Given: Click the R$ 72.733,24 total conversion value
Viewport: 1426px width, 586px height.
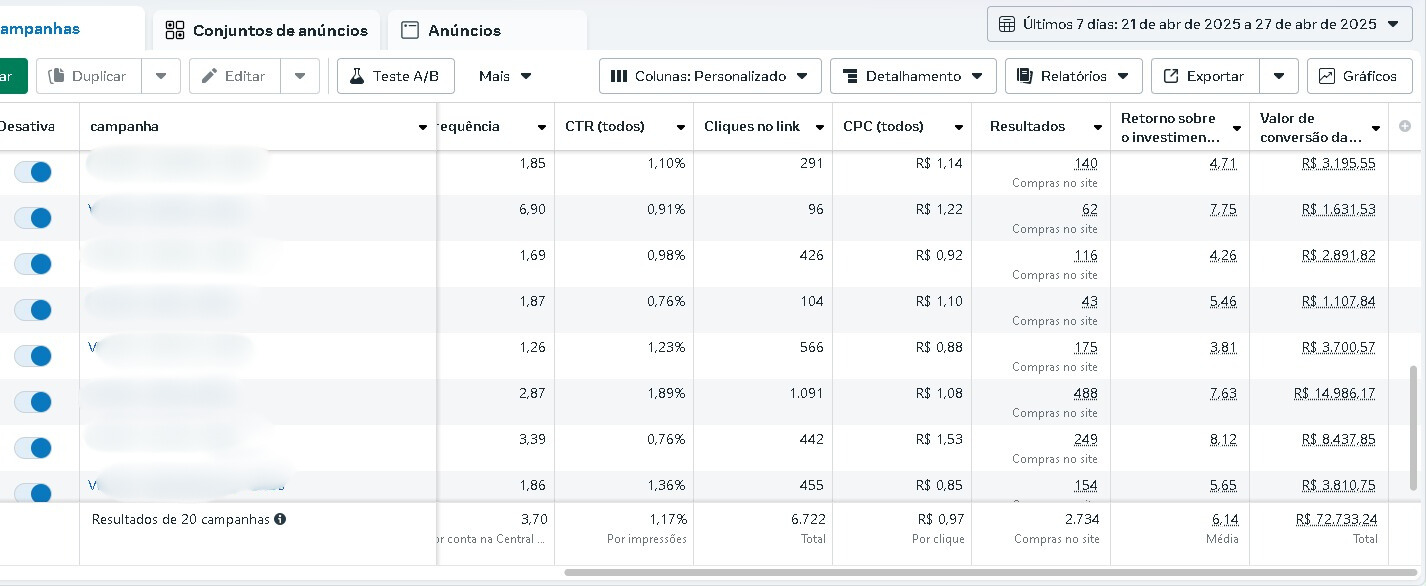Looking at the screenshot, I should [x=1336, y=519].
